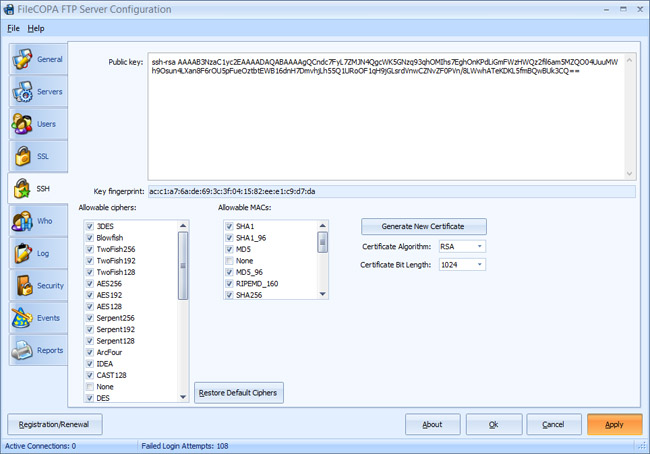Viewport: 650px width, 454px height.
Task: Toggle the 3DES cipher checkbox
Action: point(90,226)
